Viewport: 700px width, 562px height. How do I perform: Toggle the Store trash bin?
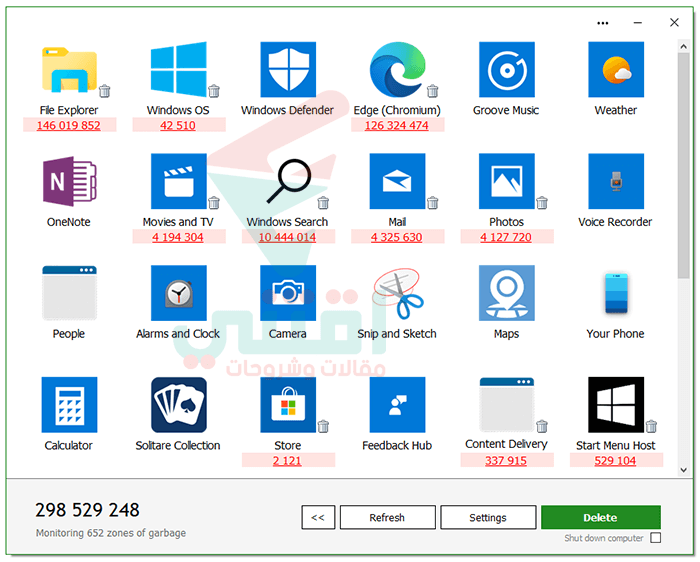323,426
